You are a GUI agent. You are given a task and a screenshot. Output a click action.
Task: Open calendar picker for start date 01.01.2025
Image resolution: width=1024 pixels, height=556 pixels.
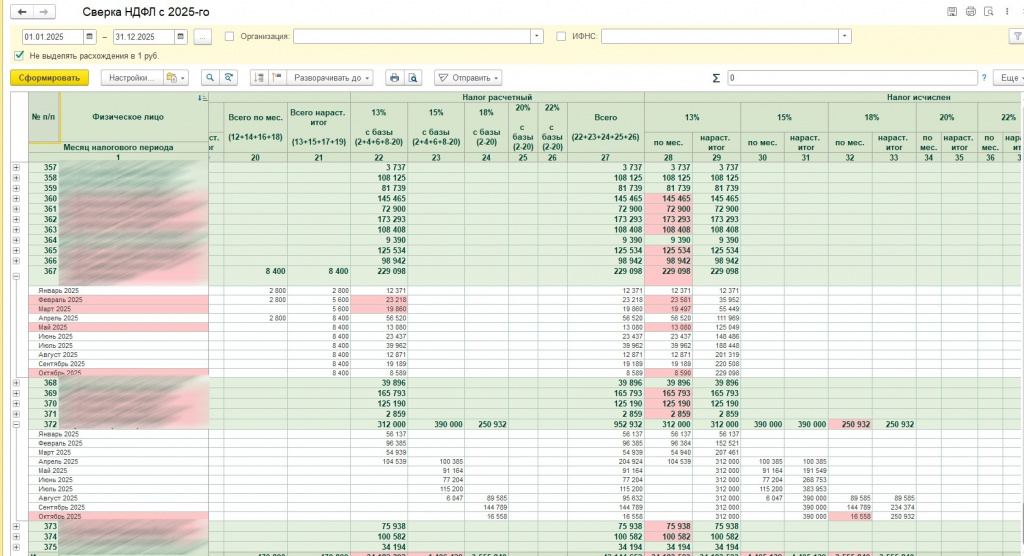(x=90, y=36)
